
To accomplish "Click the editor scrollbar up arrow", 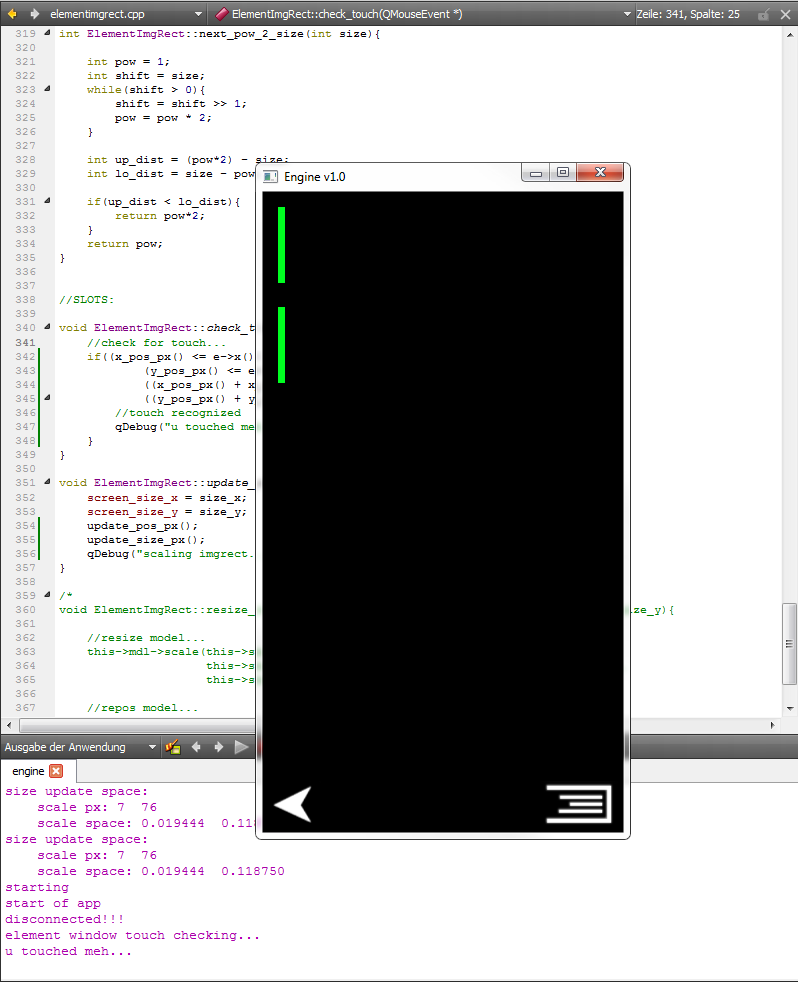I will point(790,35).
